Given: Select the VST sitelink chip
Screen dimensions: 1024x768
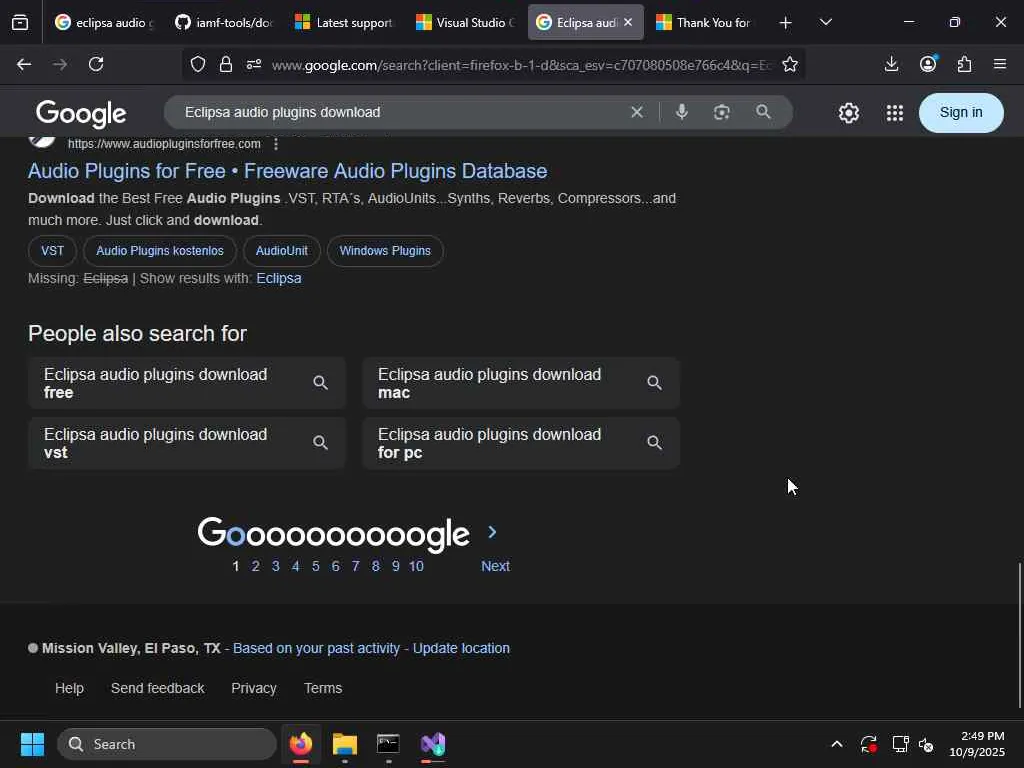Looking at the screenshot, I should 52,251.
